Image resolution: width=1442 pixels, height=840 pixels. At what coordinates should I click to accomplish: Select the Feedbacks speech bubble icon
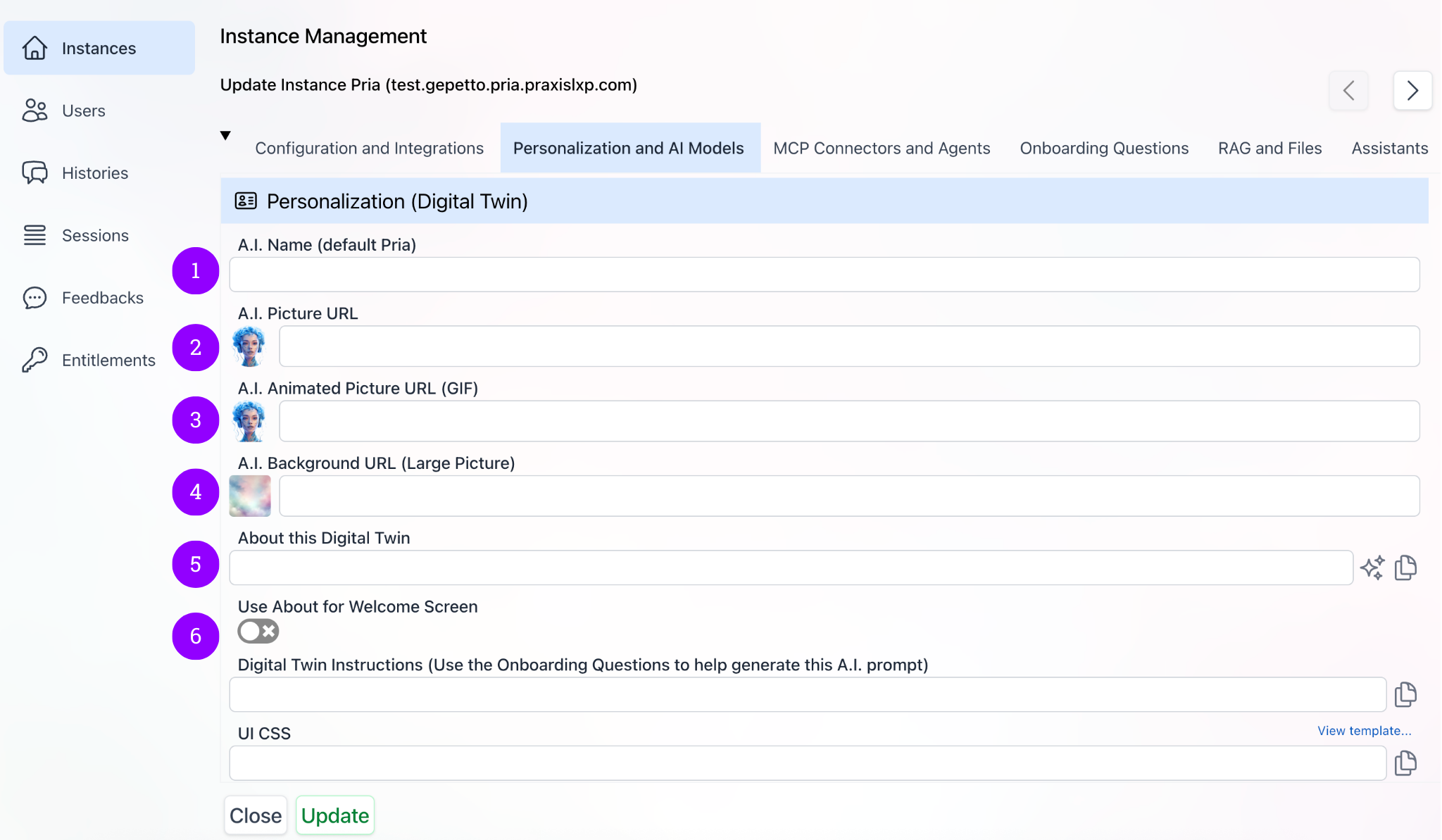35,297
